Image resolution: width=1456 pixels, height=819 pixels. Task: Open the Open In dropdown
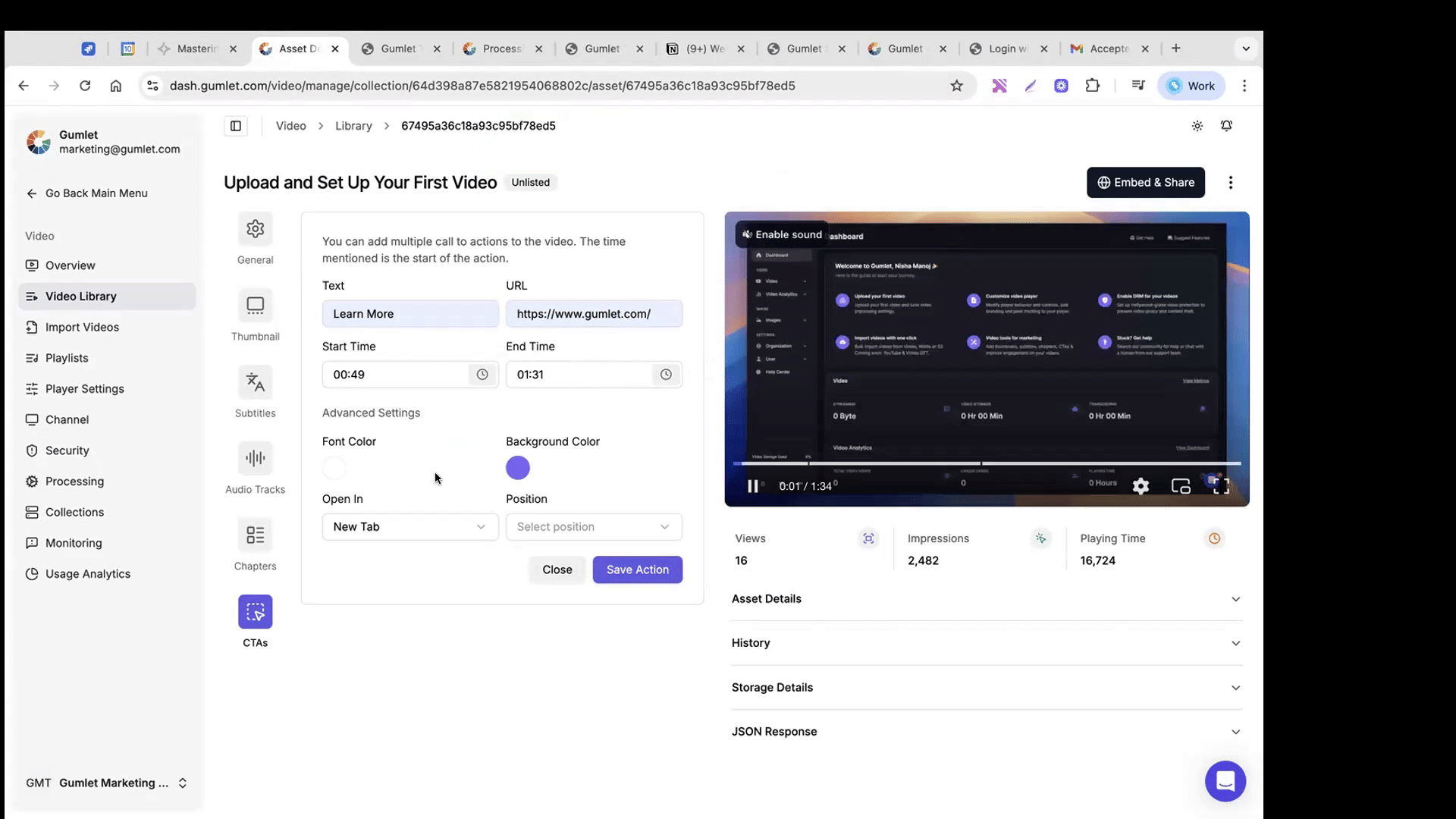[x=409, y=527]
